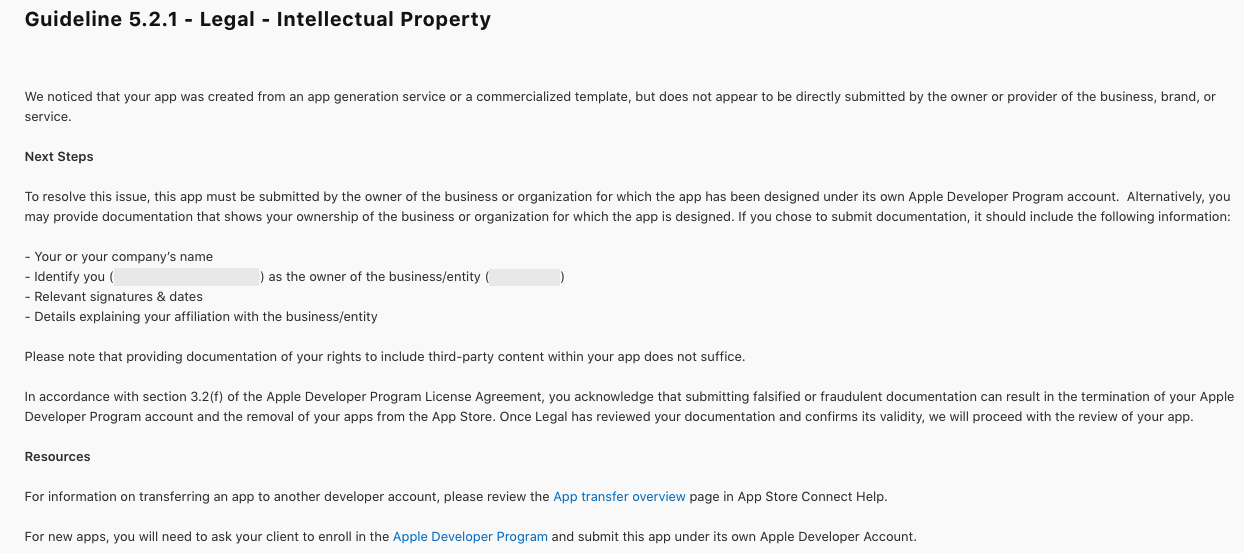Click the 'Details explaining your affiliation' bullet
The height and width of the screenshot is (553, 1244).
pos(201,316)
